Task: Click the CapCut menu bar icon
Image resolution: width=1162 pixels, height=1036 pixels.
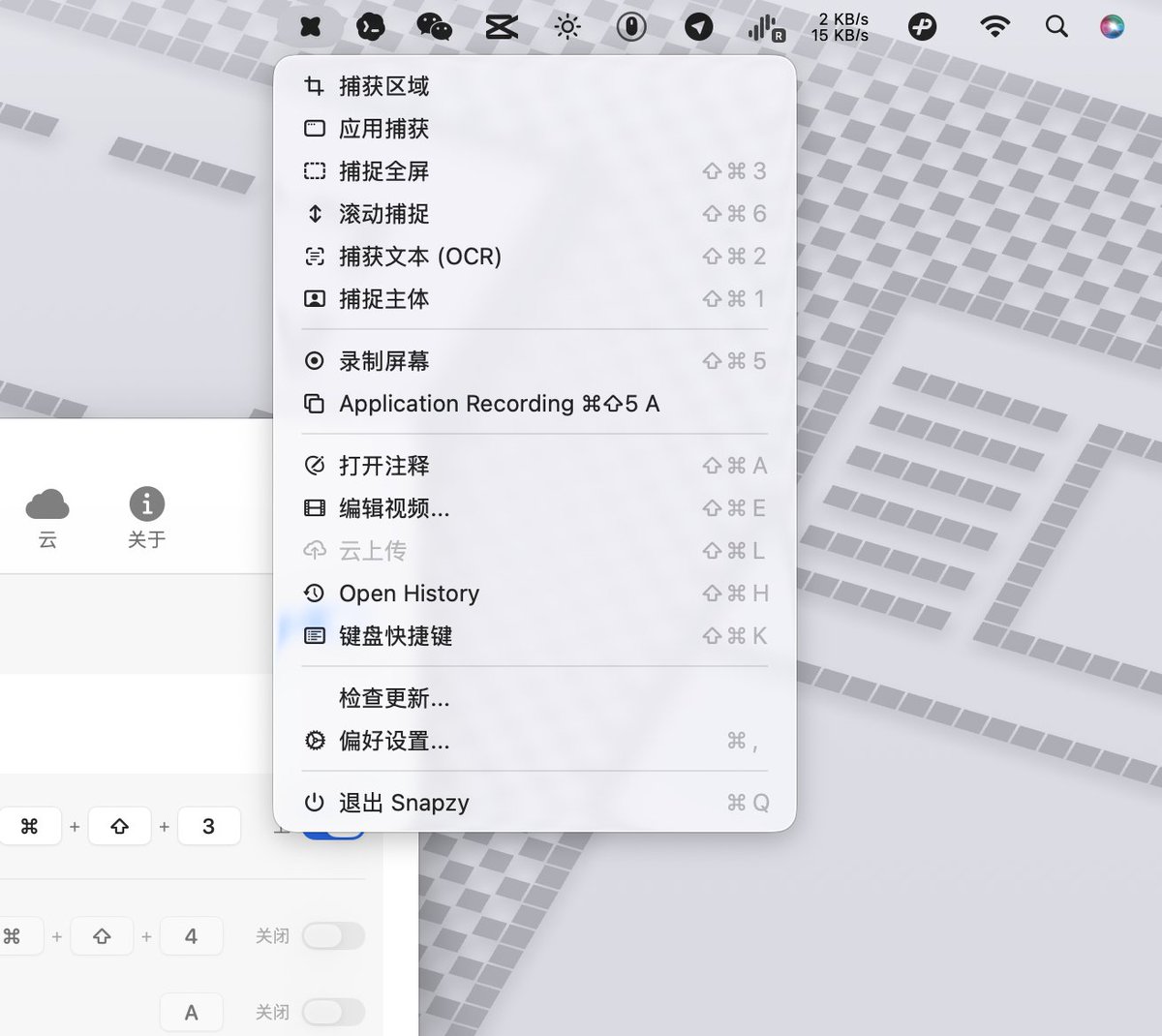Action: pos(502,26)
